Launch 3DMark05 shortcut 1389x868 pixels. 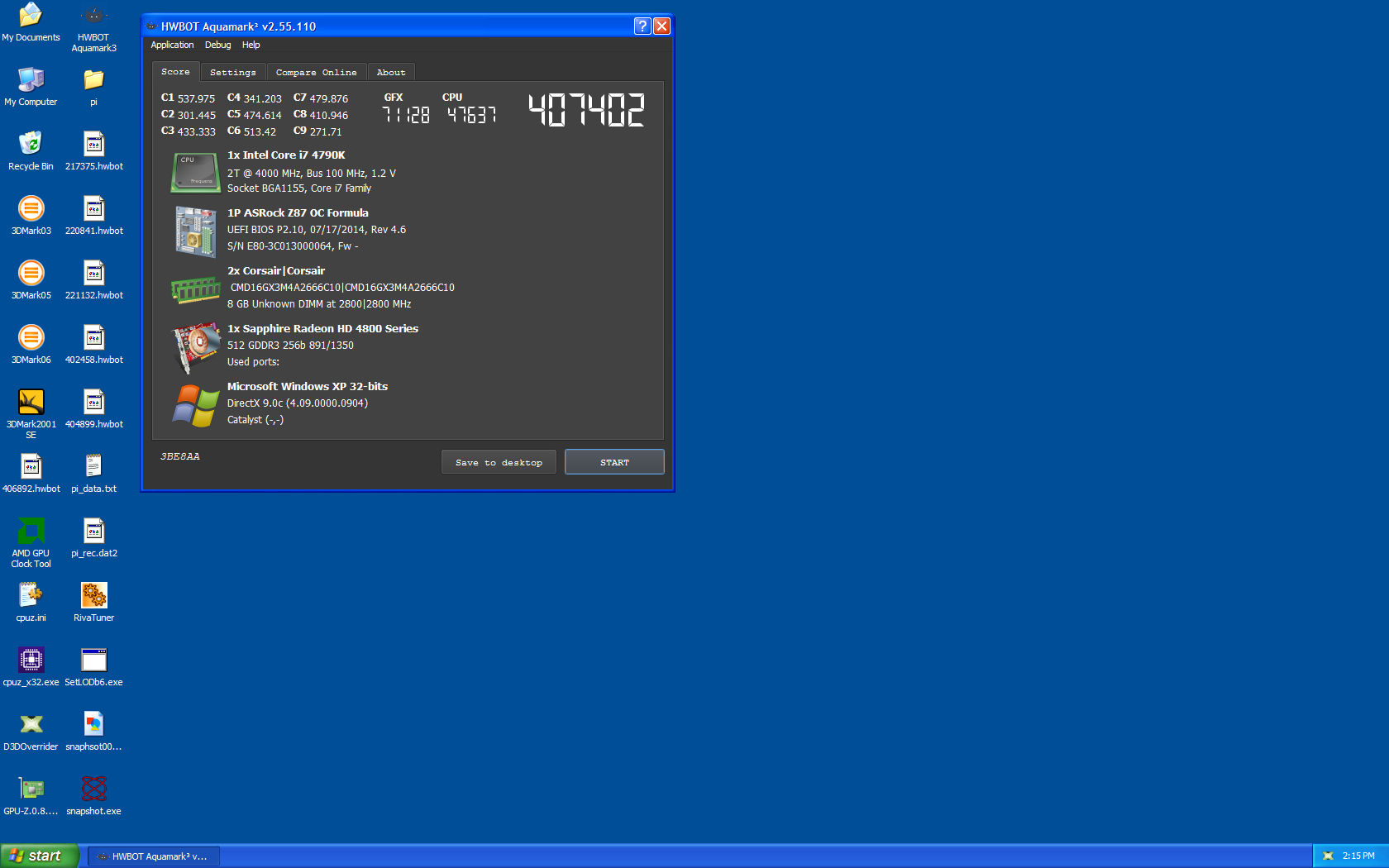(31, 280)
